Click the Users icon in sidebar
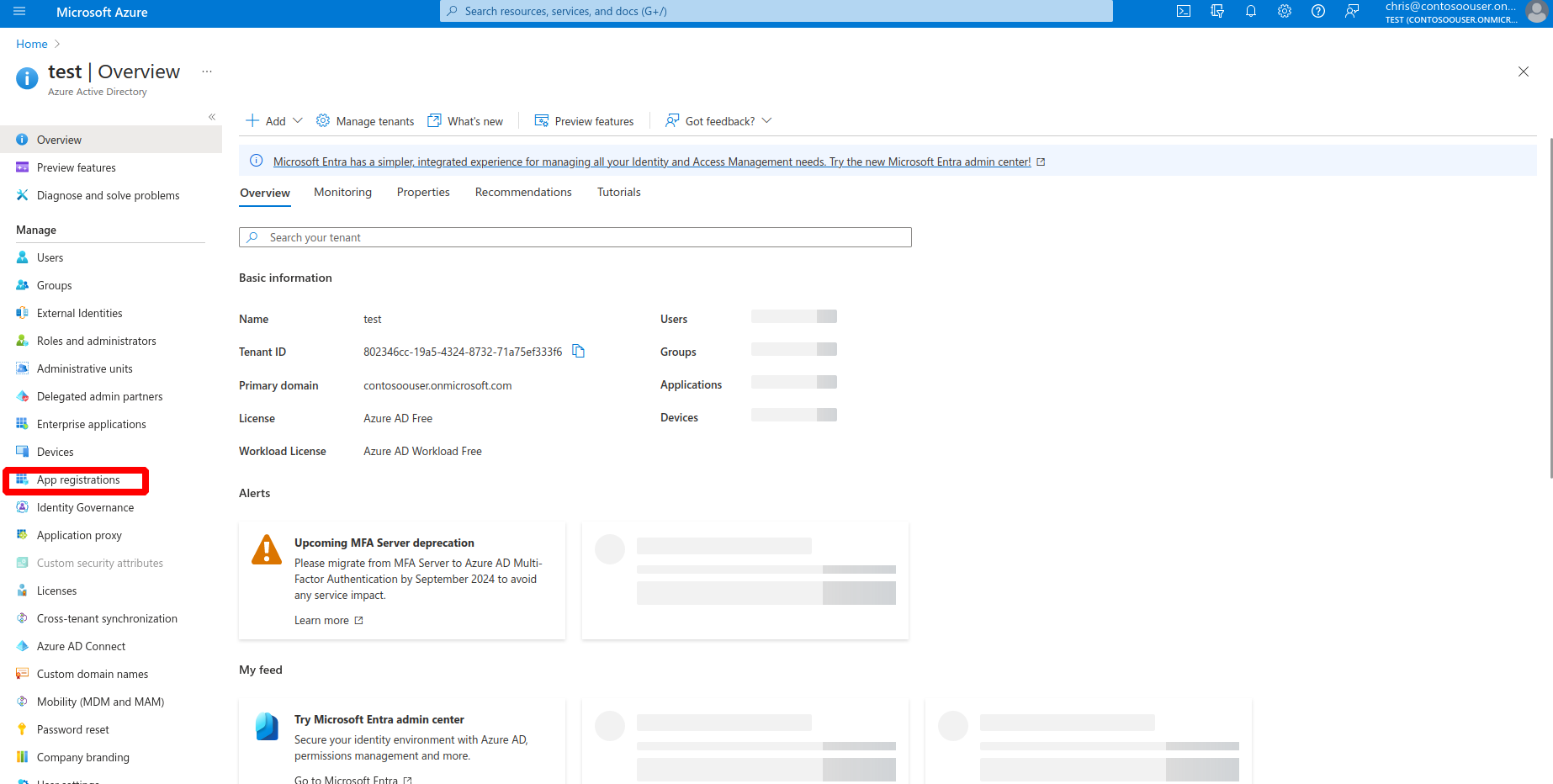The height and width of the screenshot is (784, 1553). 23,257
